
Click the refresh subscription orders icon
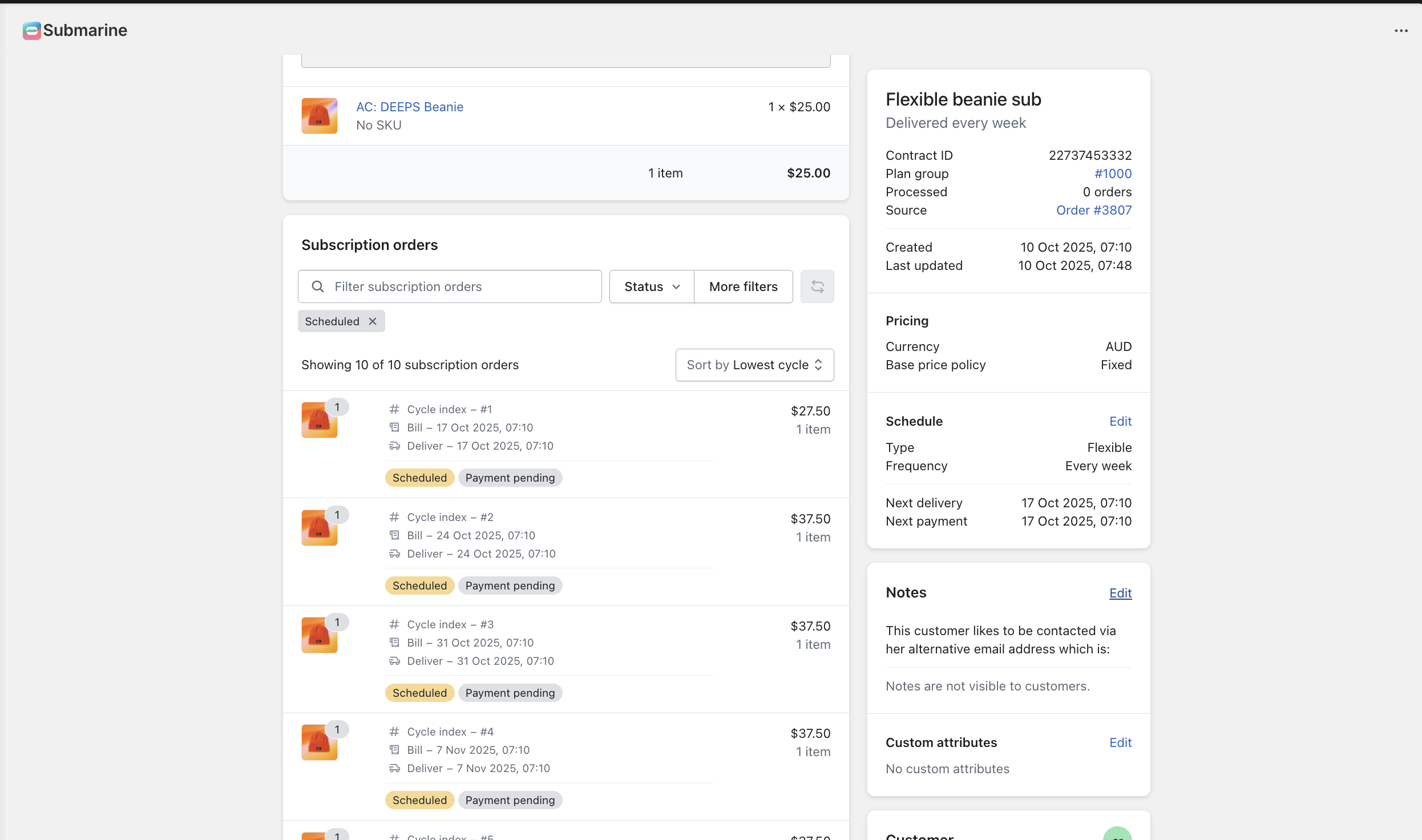817,286
